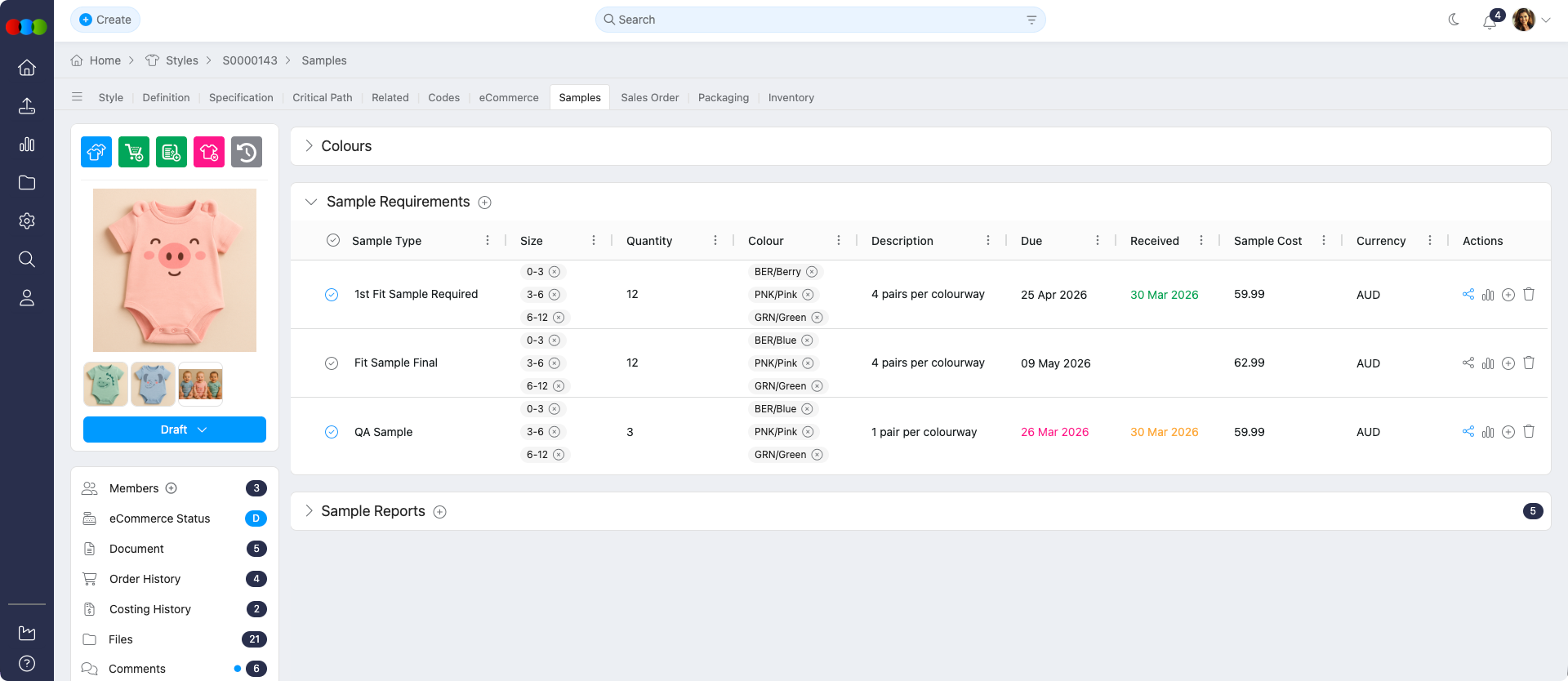Screen dimensions: 1568x681
Task: Remove GRN/Green colour from QA Sample
Action: tap(817, 455)
